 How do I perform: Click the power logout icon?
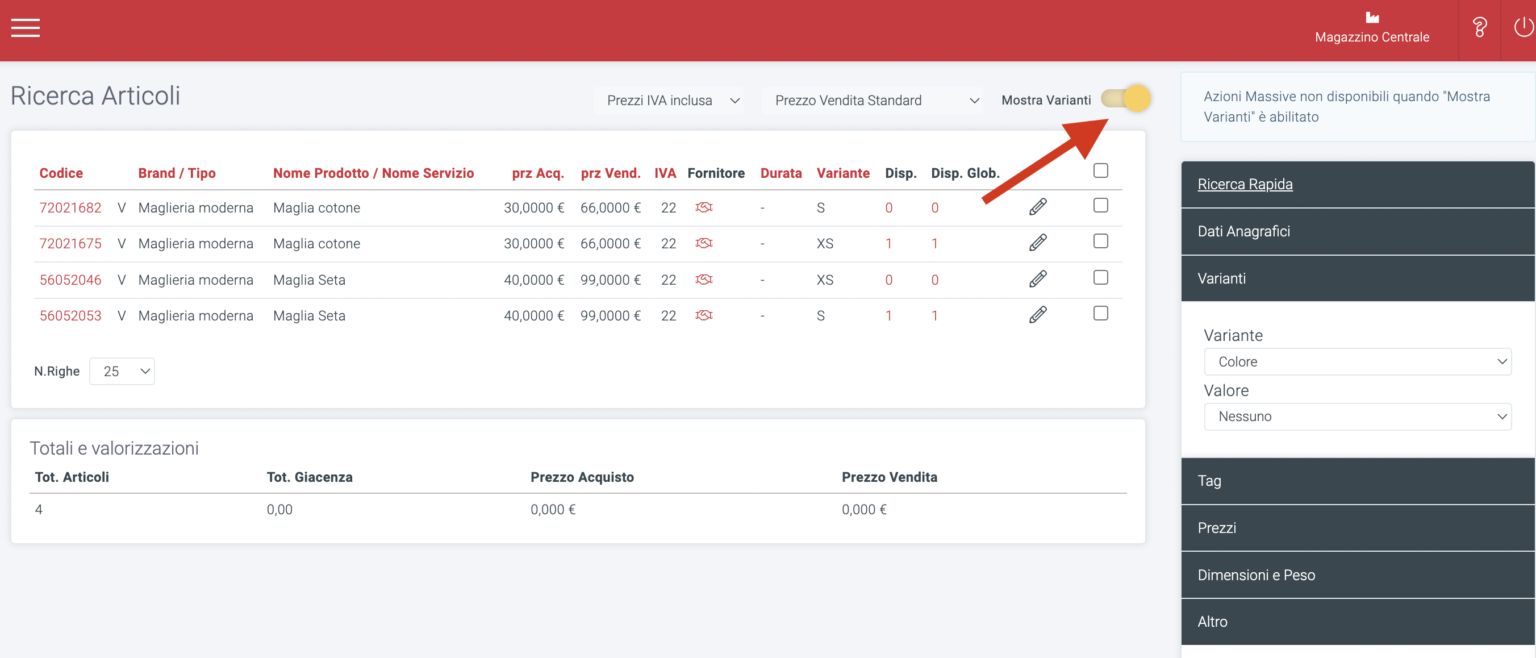tap(1523, 28)
